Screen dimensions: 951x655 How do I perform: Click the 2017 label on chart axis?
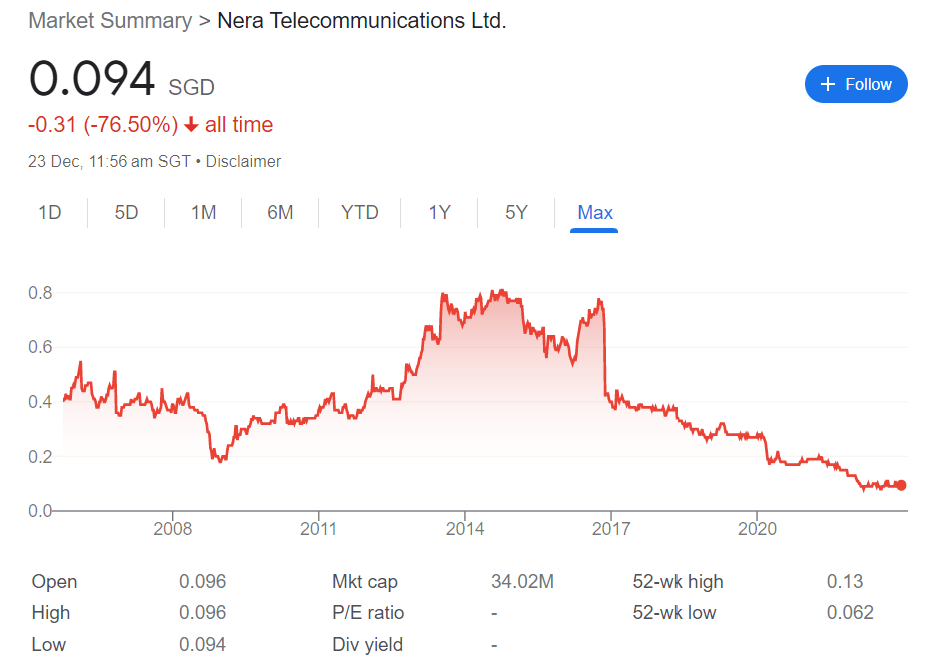pyautogui.click(x=610, y=528)
